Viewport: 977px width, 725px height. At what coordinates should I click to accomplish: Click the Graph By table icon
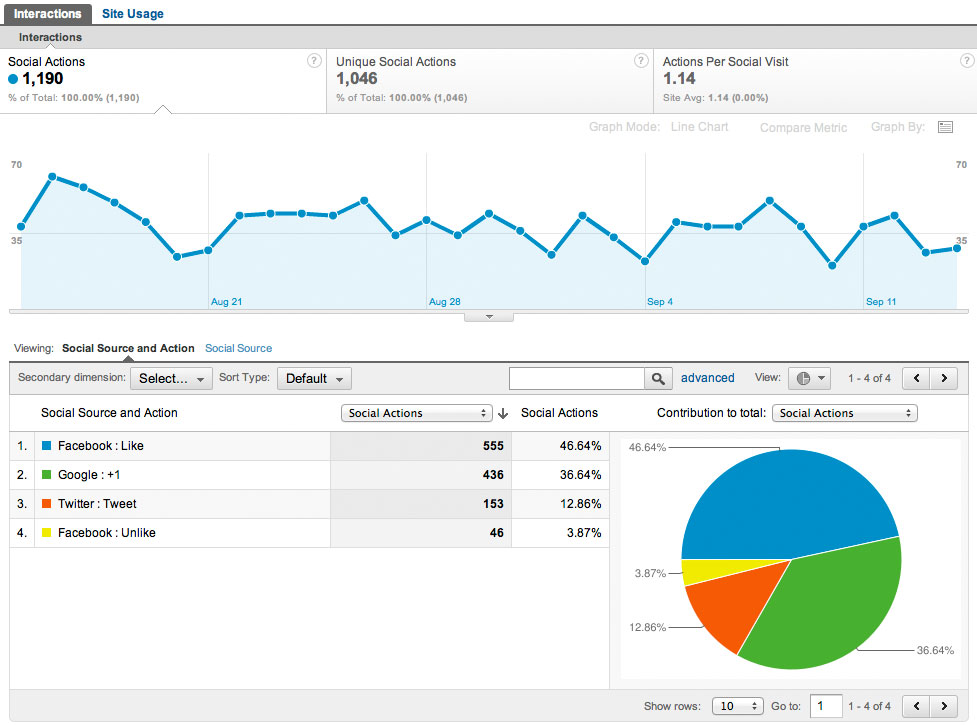pyautogui.click(x=945, y=127)
